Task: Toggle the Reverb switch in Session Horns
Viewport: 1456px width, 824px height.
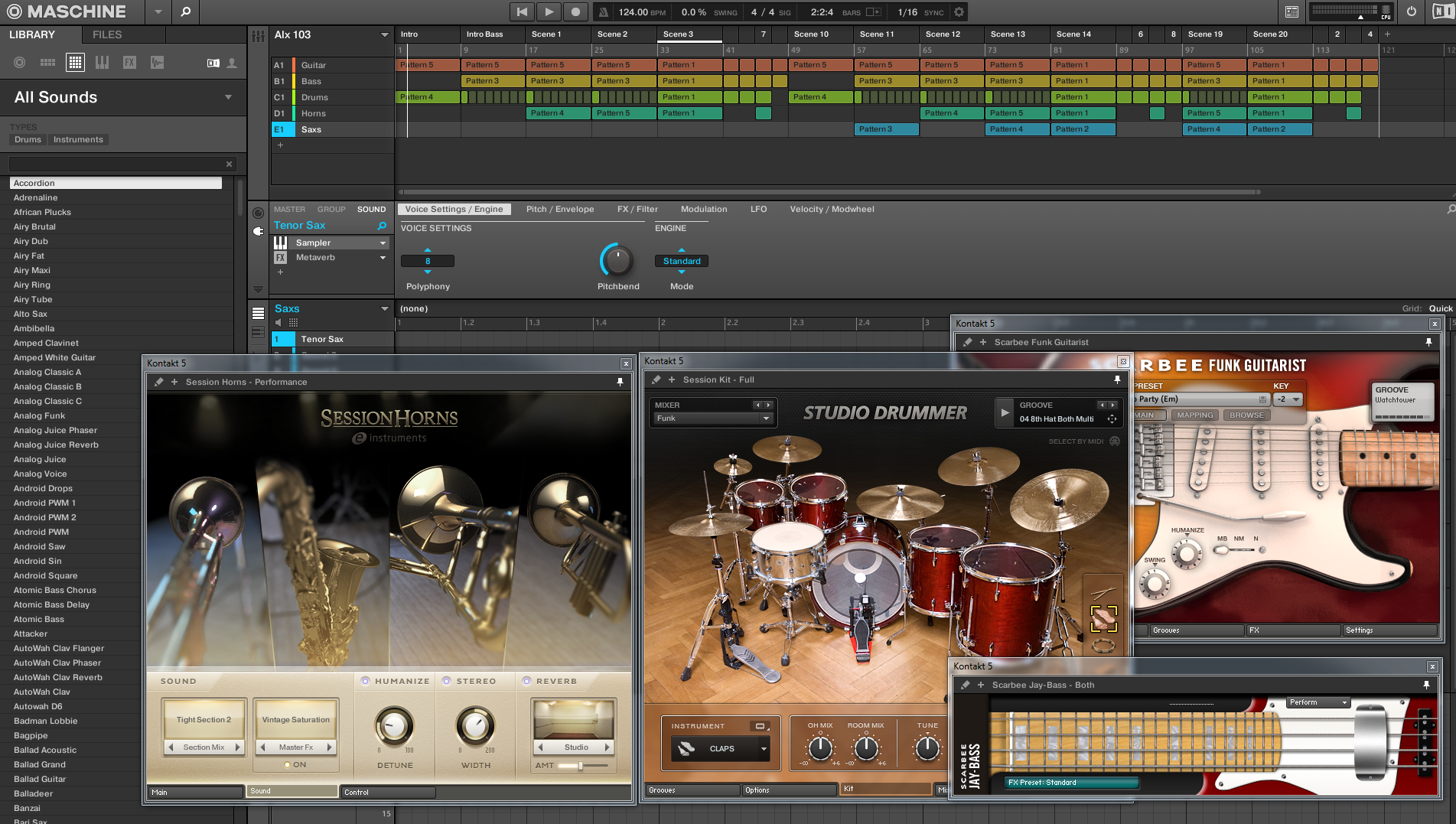Action: click(x=526, y=681)
